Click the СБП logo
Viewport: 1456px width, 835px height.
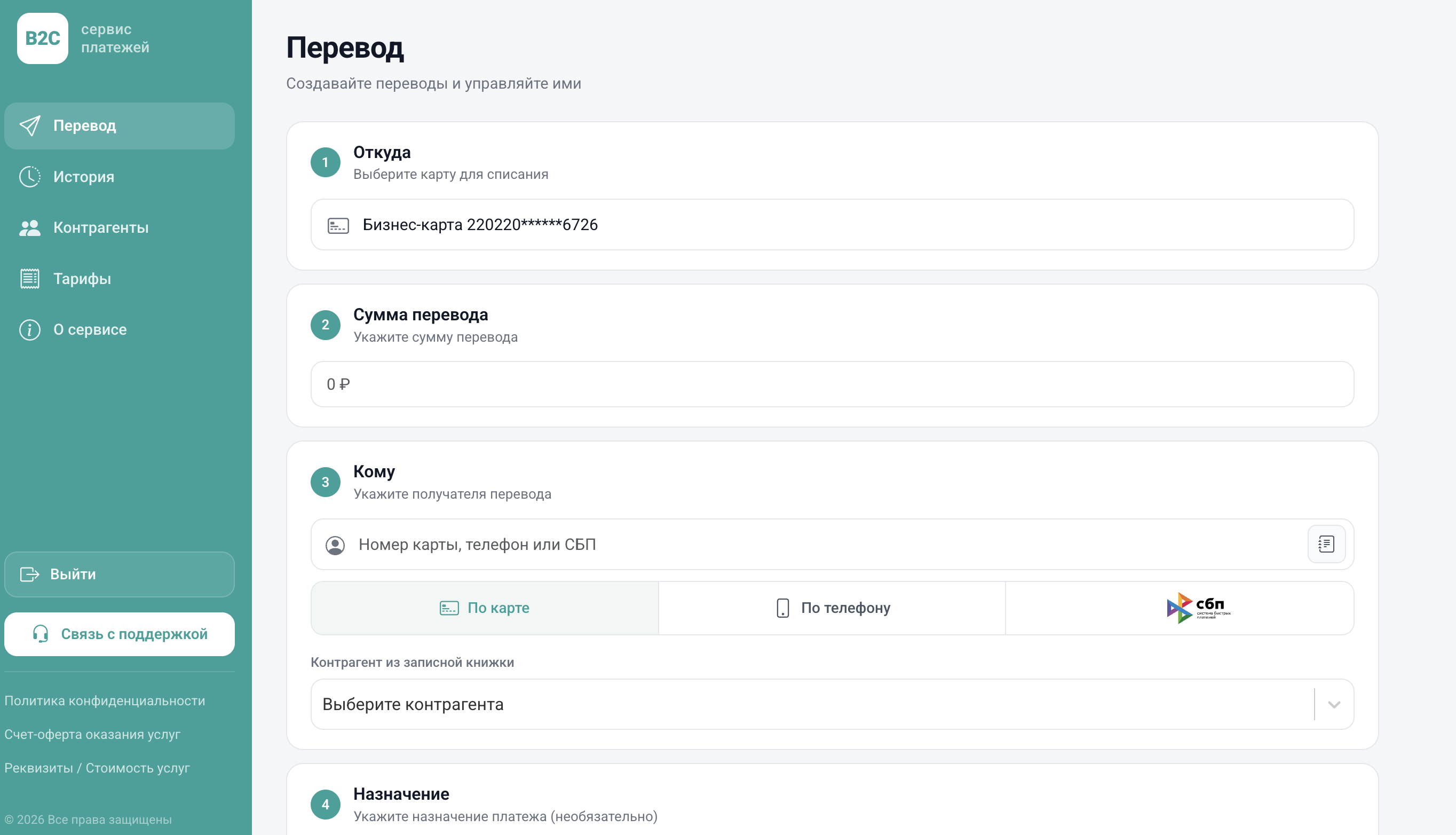point(1198,608)
